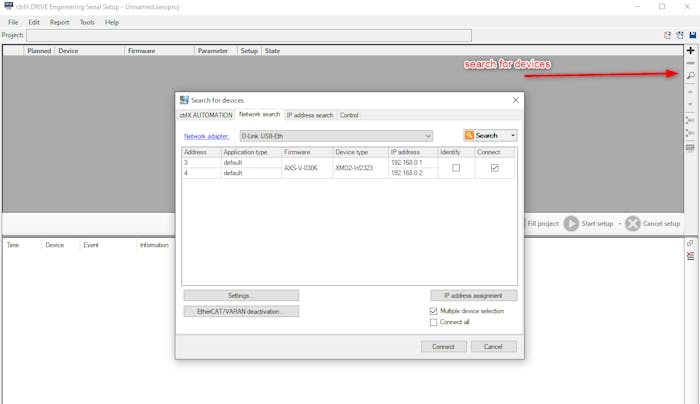Click the minus remove device icon
This screenshot has height=404, width=700.
[690, 63]
